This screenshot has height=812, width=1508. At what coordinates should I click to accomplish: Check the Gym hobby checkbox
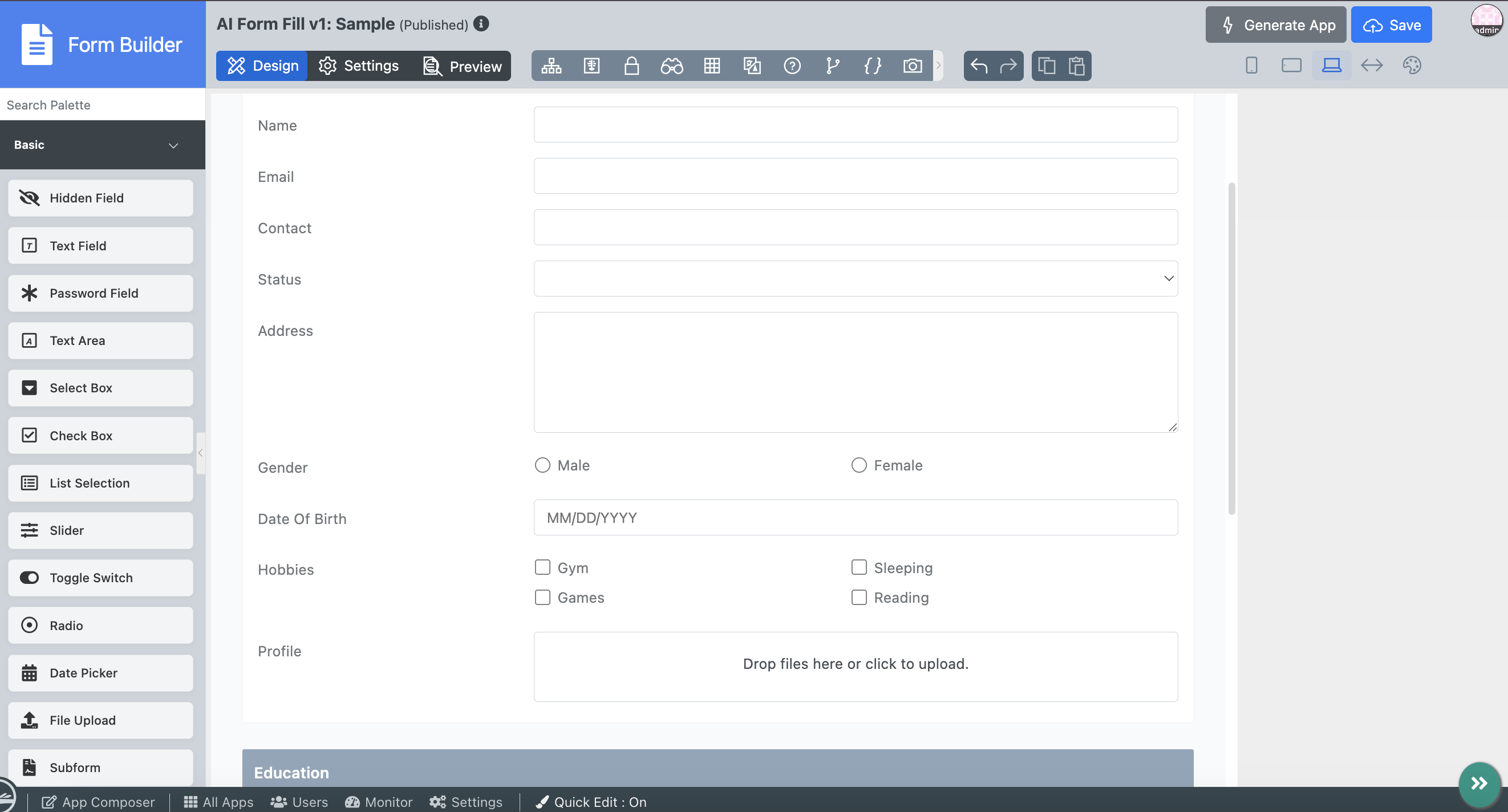(x=542, y=567)
